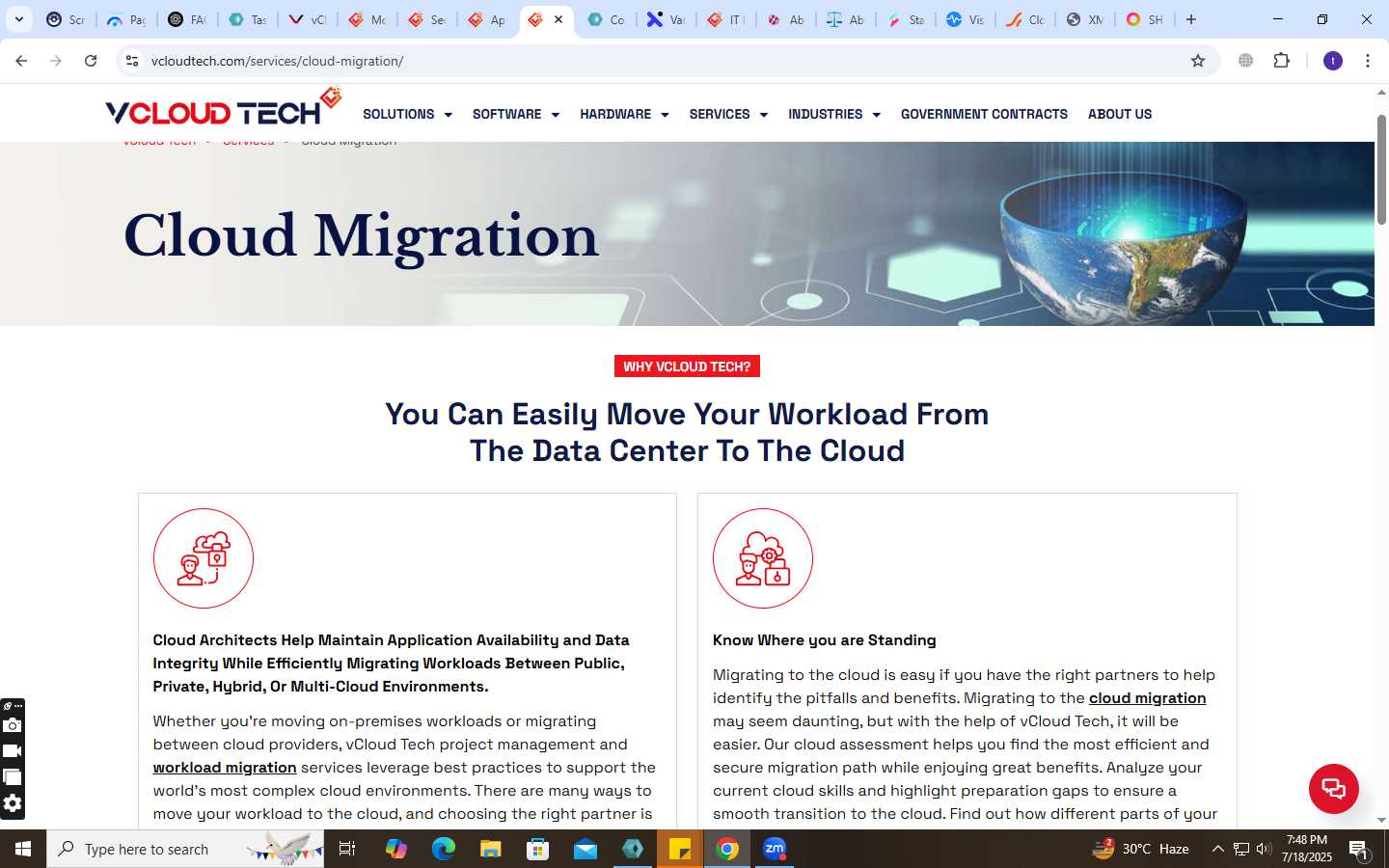1389x868 pixels.
Task: Click the scrollbar down arrow
Action: tap(1381, 820)
